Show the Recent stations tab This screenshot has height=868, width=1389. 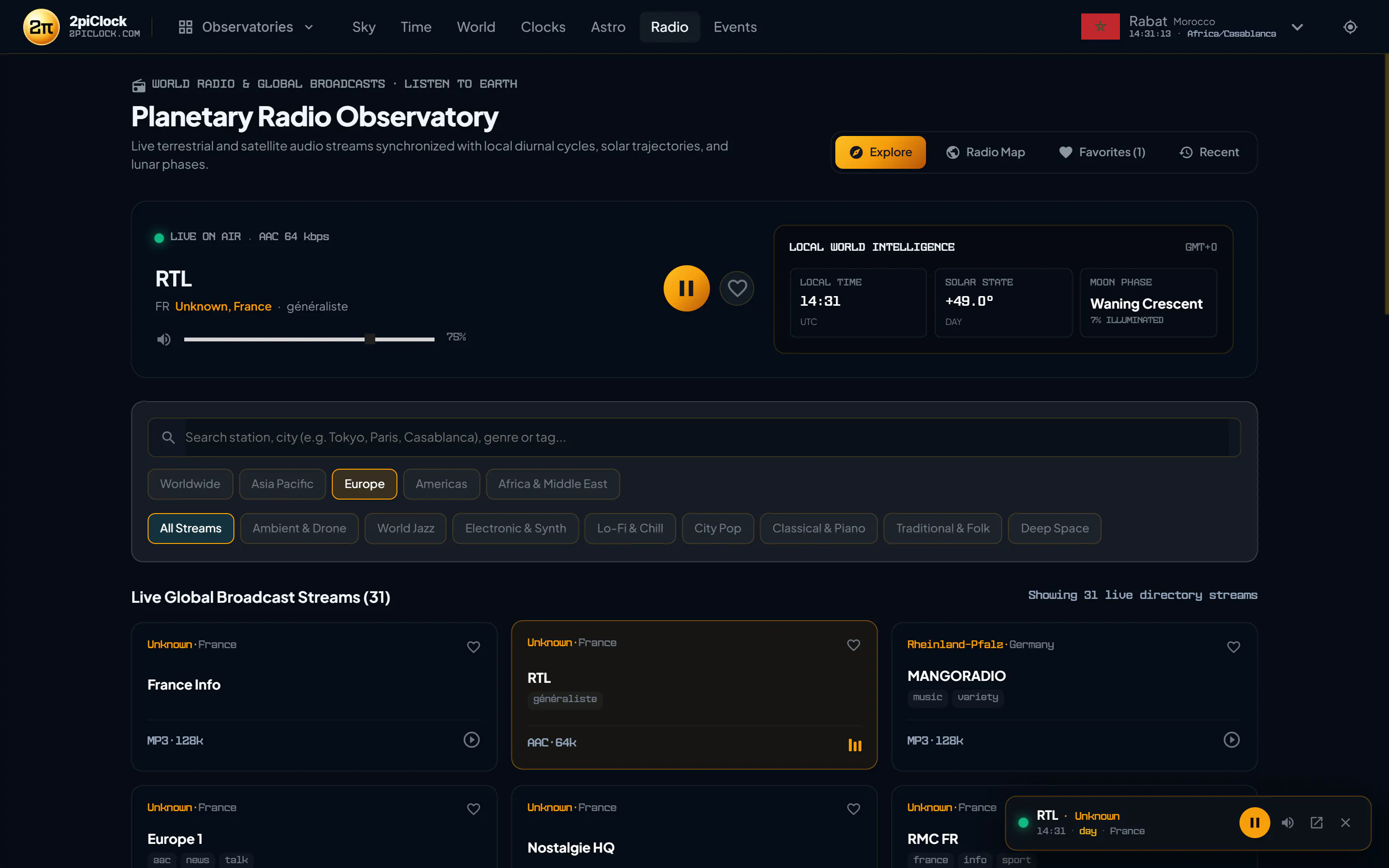pos(1209,152)
